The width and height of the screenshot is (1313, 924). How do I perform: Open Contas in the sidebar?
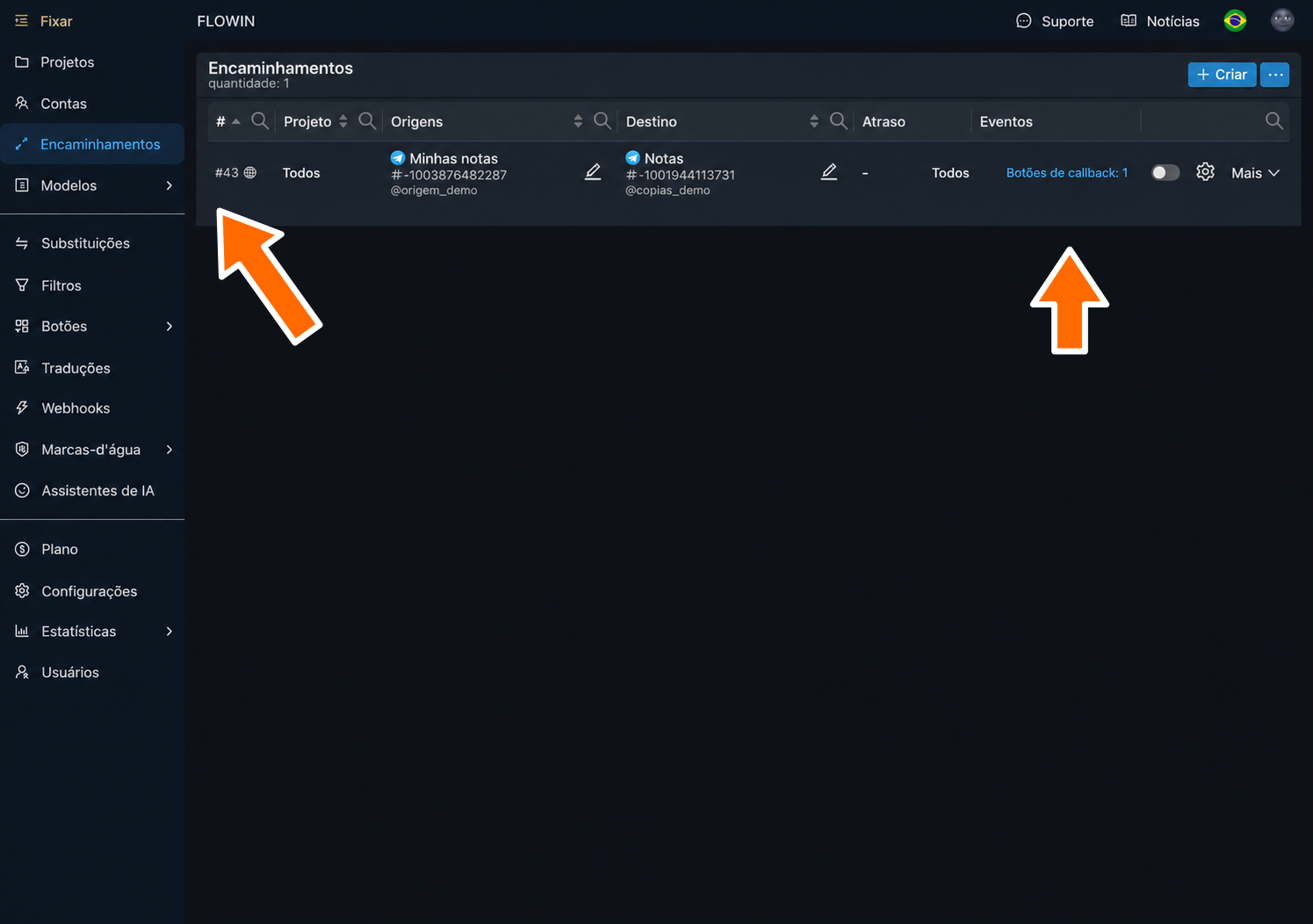pyautogui.click(x=92, y=104)
